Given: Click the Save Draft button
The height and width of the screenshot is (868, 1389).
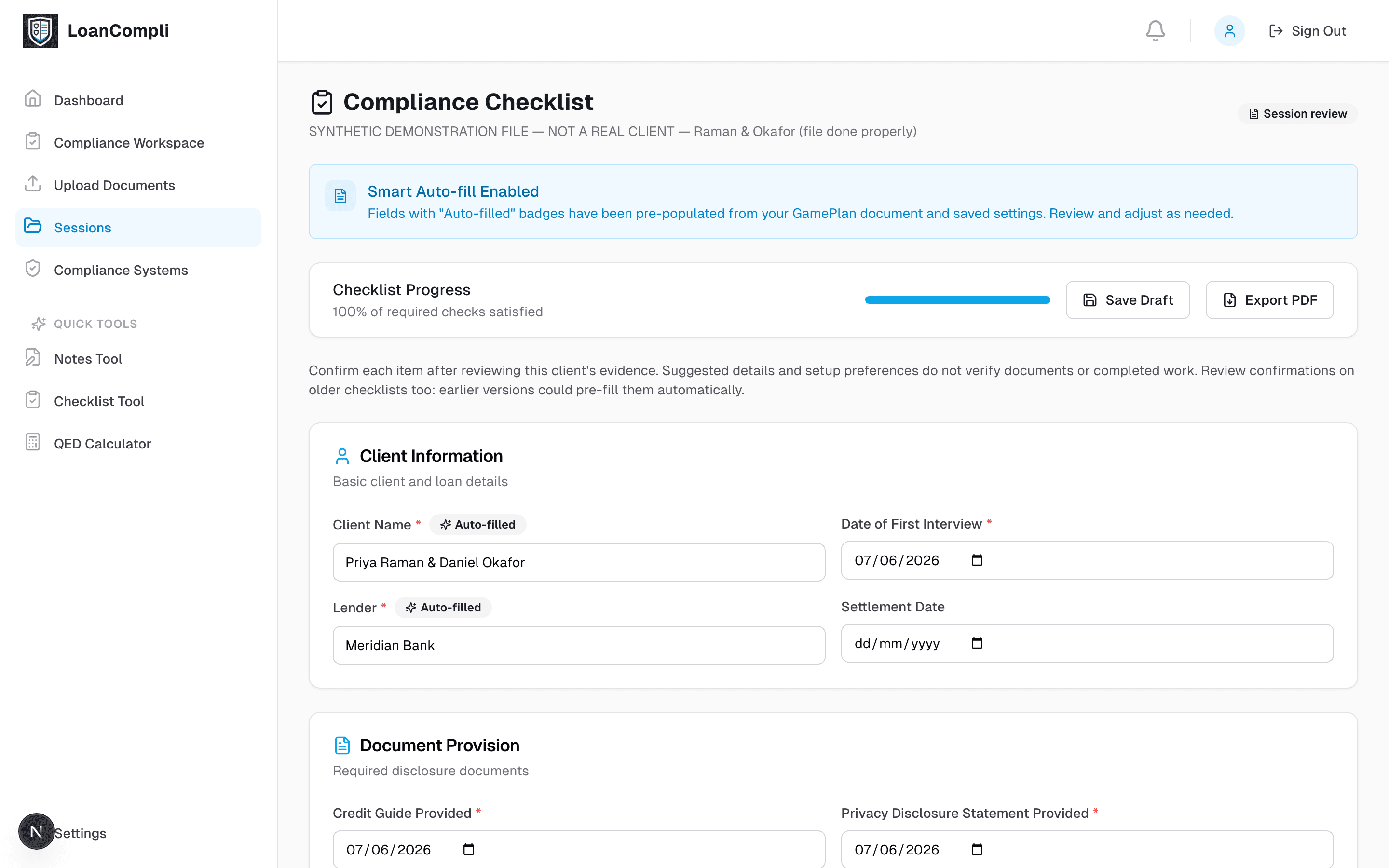Looking at the screenshot, I should (1127, 300).
